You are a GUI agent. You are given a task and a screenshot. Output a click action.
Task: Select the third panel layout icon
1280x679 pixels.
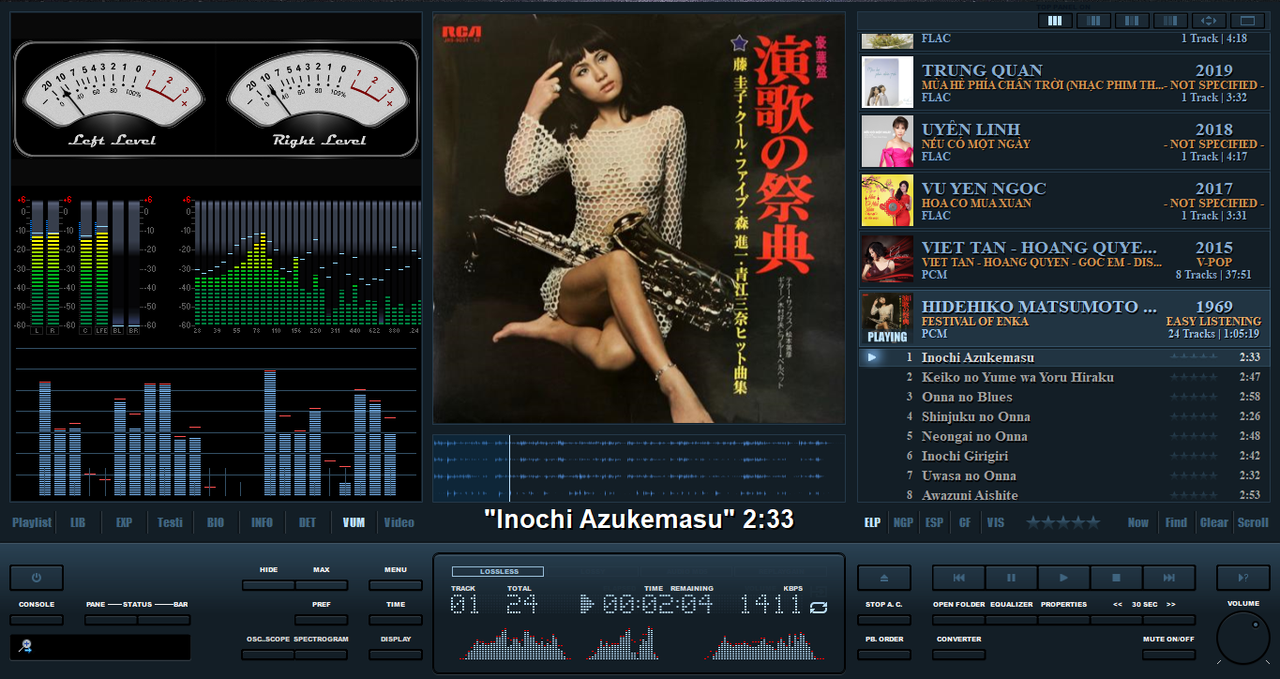1132,20
